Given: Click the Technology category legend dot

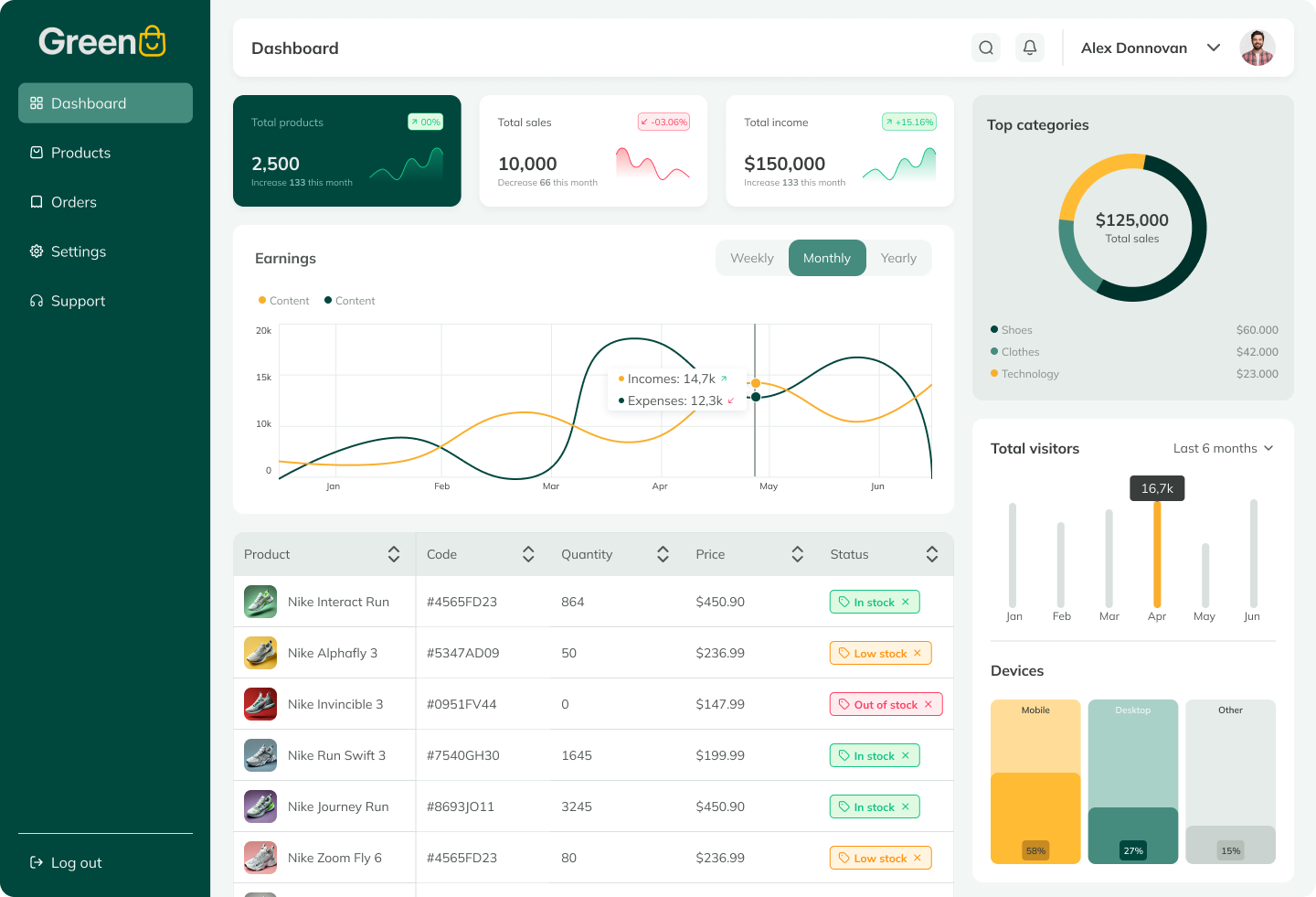Looking at the screenshot, I should [994, 373].
